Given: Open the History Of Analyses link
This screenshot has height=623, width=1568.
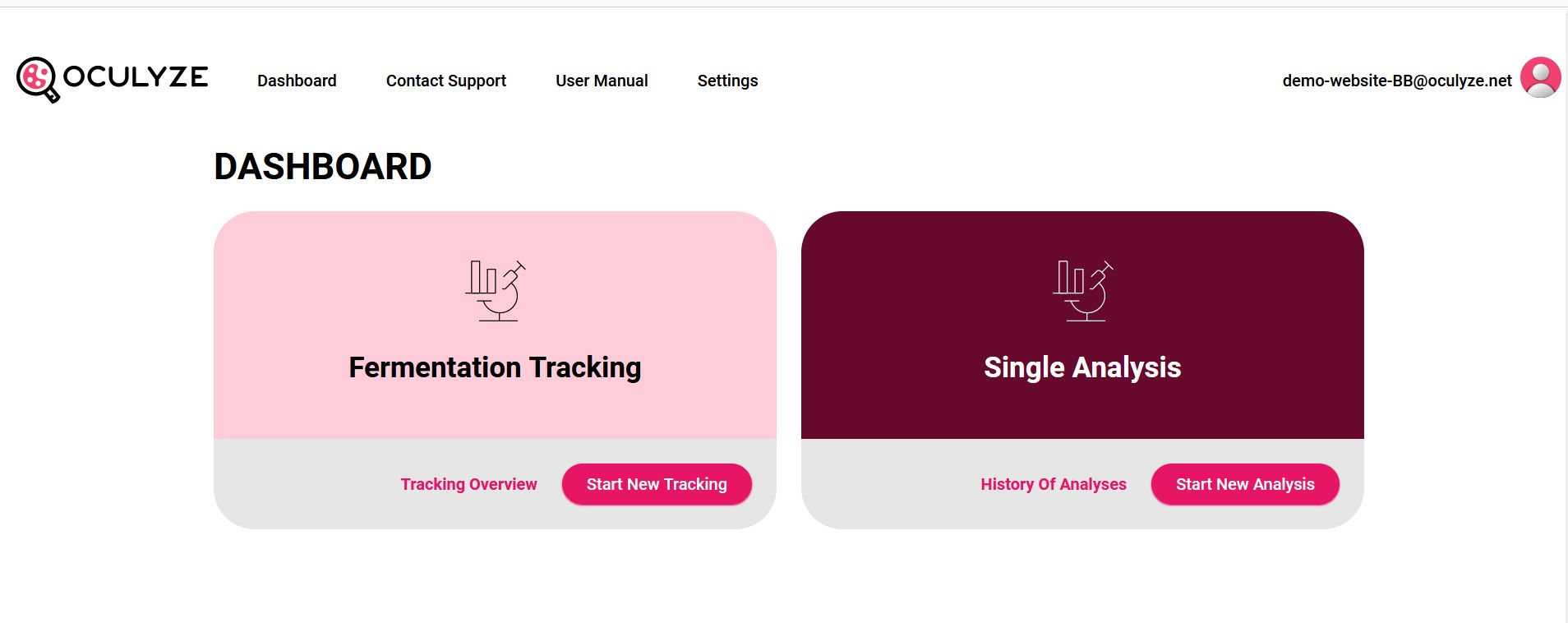Looking at the screenshot, I should coord(1054,484).
